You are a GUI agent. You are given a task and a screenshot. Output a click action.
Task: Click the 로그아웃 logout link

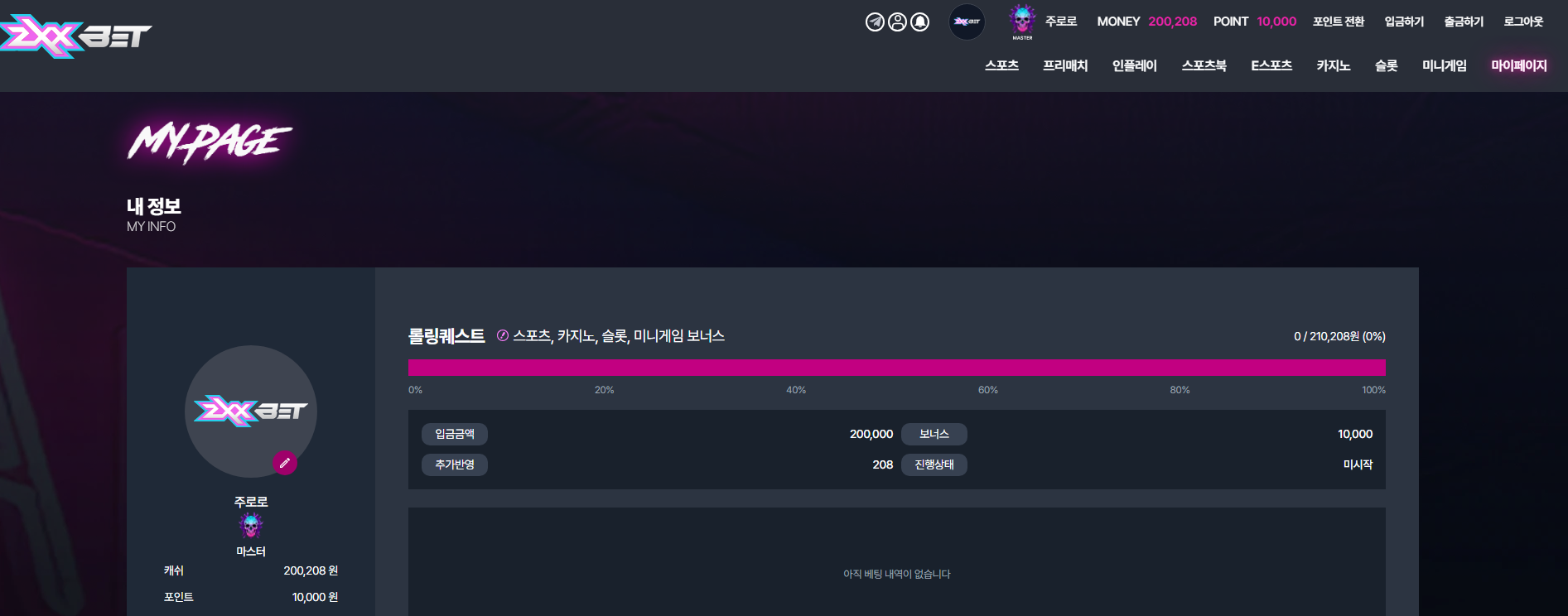click(x=1523, y=22)
